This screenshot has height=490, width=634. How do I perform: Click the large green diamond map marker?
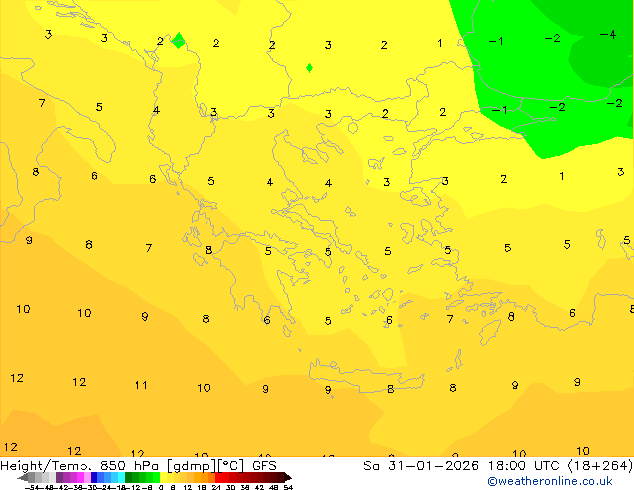[x=178, y=40]
